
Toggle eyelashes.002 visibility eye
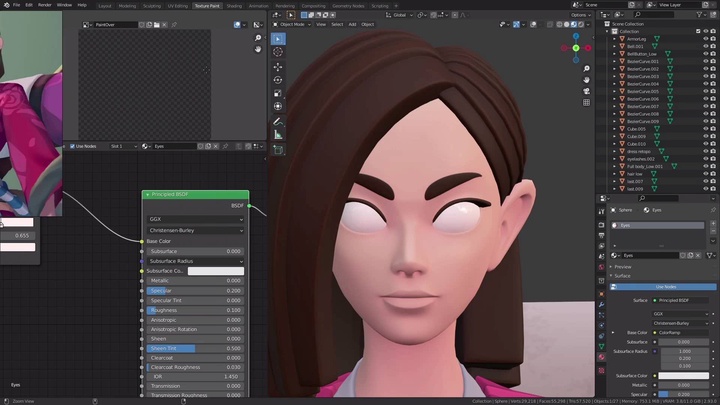706,159
